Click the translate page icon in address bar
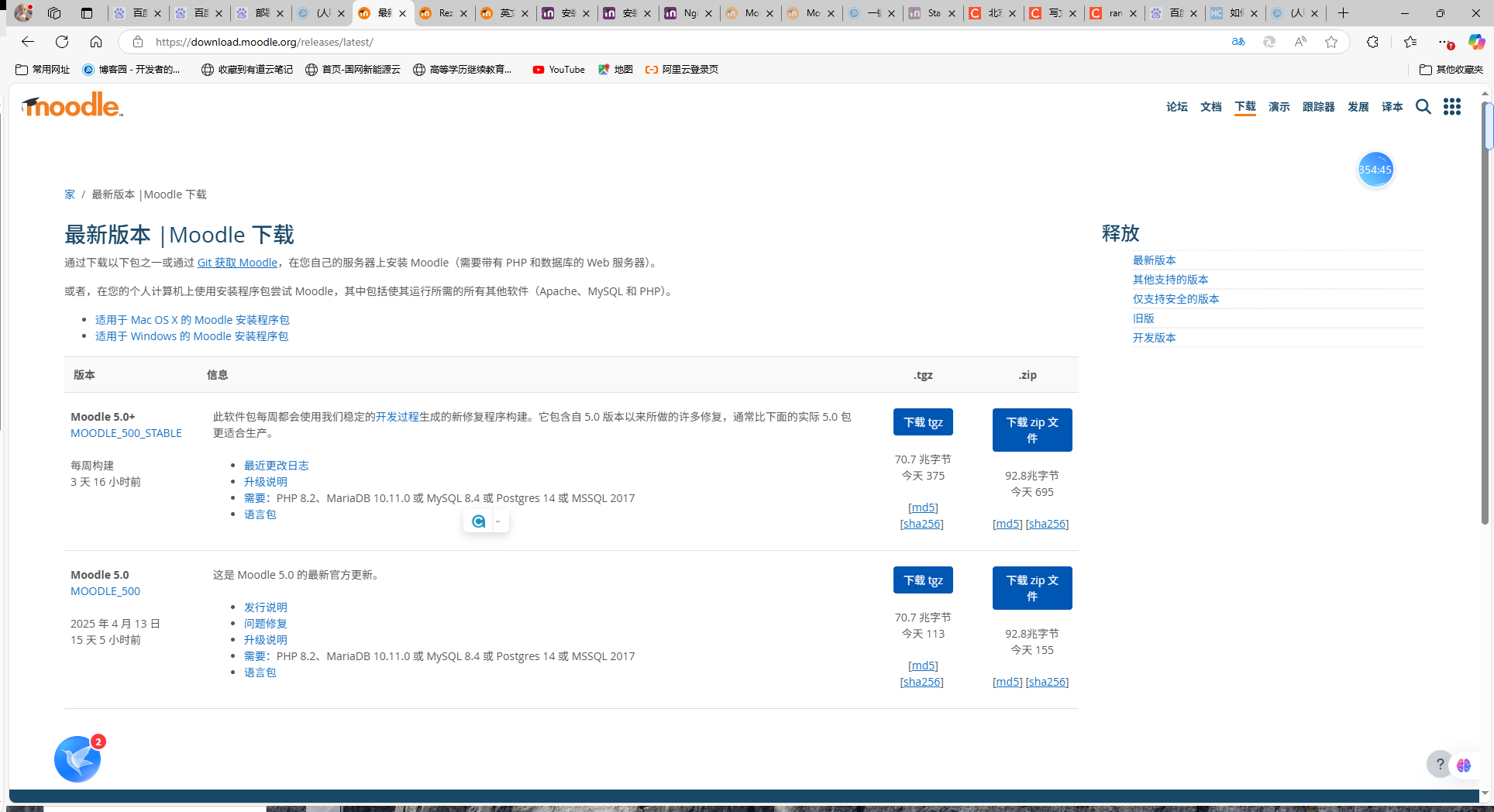This screenshot has height=812, width=1494. pos(1238,42)
